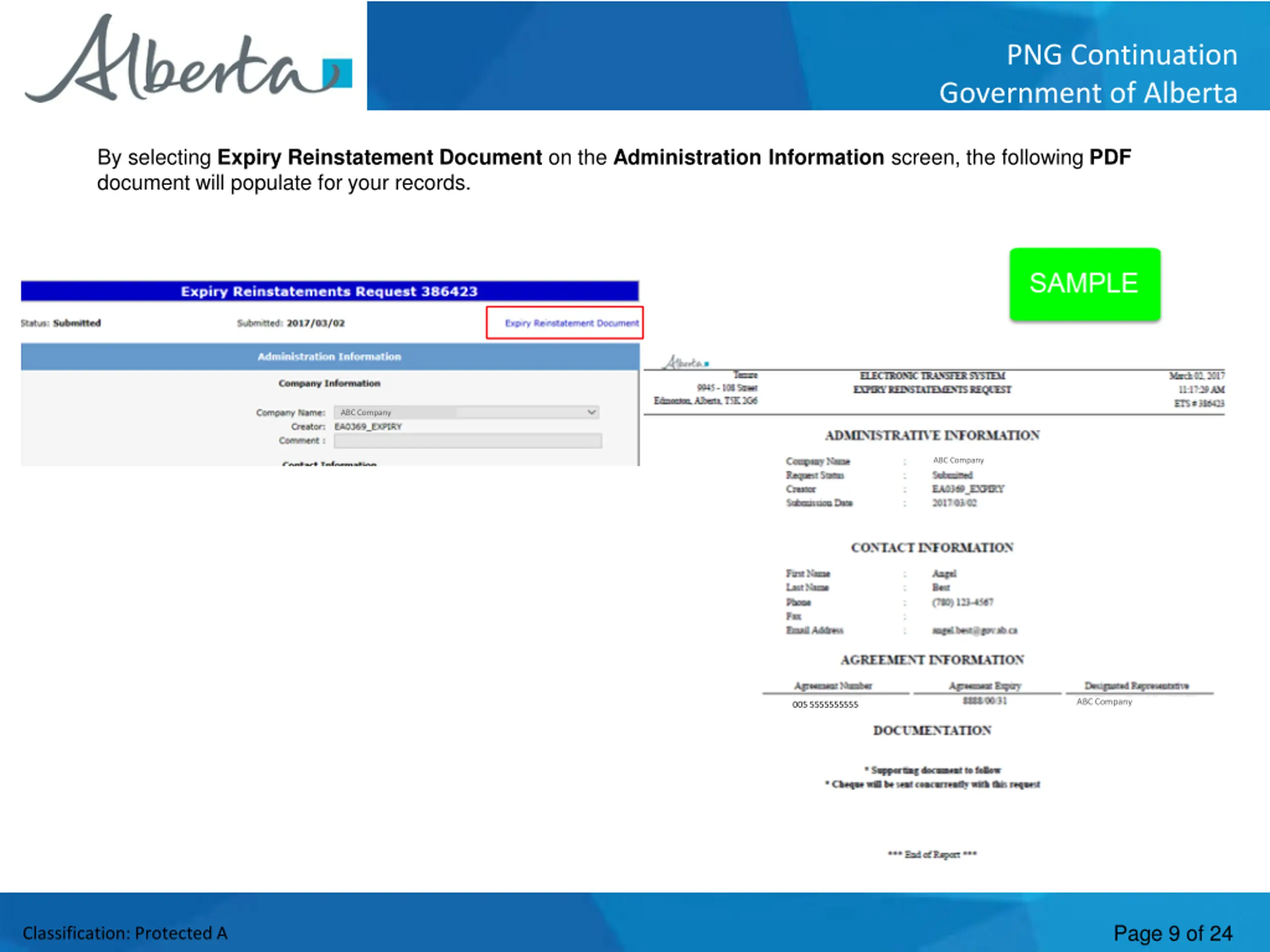Screen dimensions: 1270x952
Task: Open the Expiry Reinstatement Document link
Action: click(x=571, y=323)
